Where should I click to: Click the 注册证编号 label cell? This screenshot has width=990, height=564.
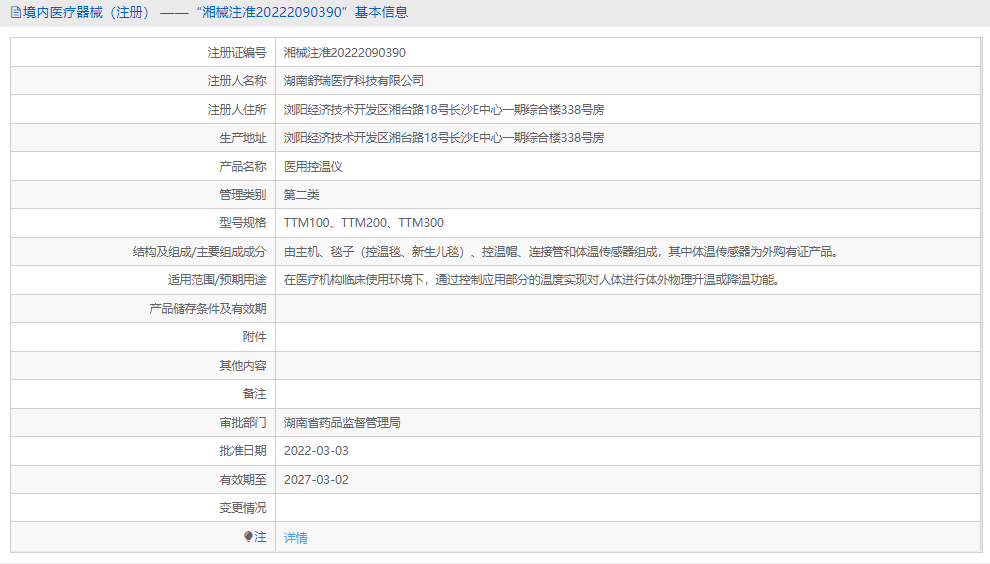[x=143, y=52]
